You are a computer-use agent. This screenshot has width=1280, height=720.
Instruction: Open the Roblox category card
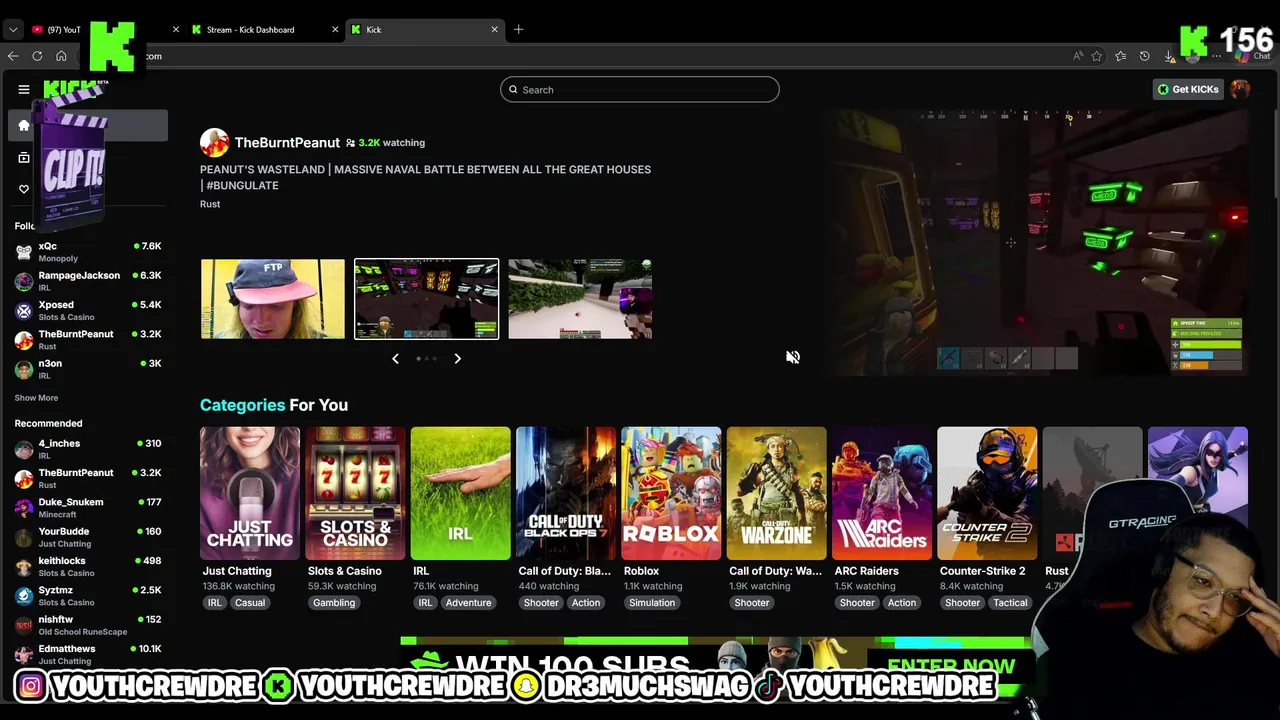click(x=671, y=493)
